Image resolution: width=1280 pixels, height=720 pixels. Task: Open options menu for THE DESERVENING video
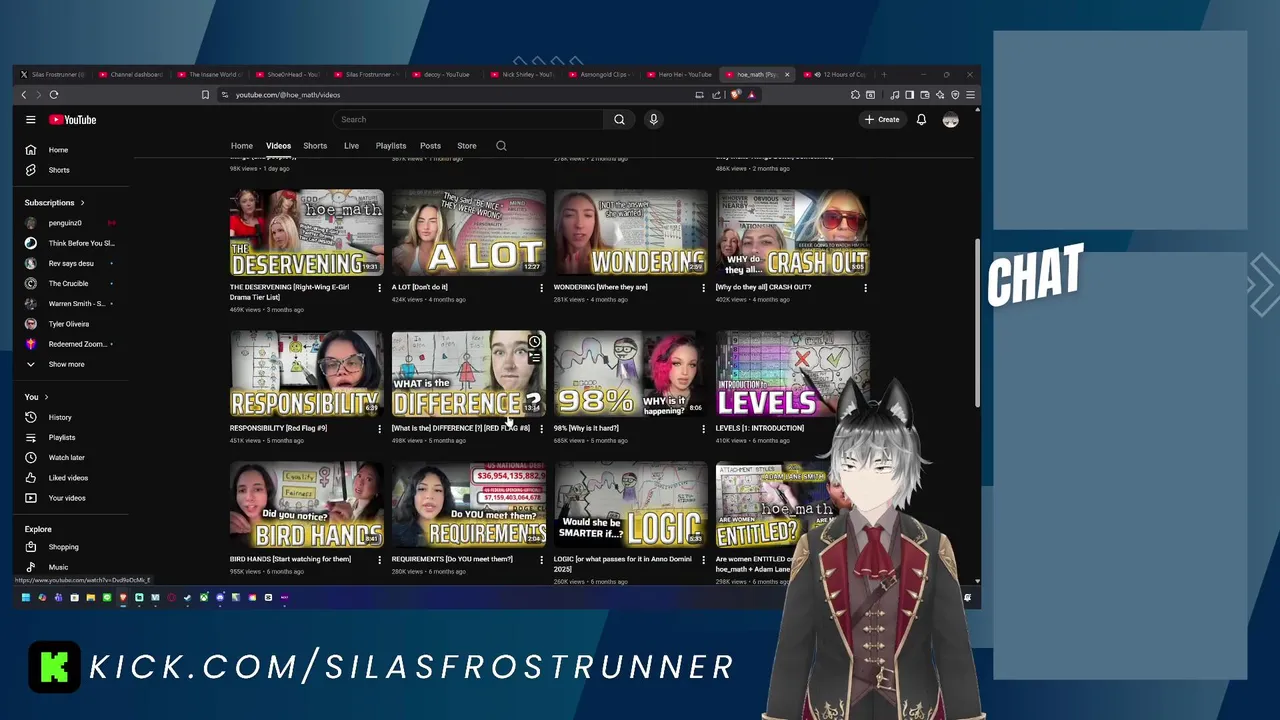(379, 288)
